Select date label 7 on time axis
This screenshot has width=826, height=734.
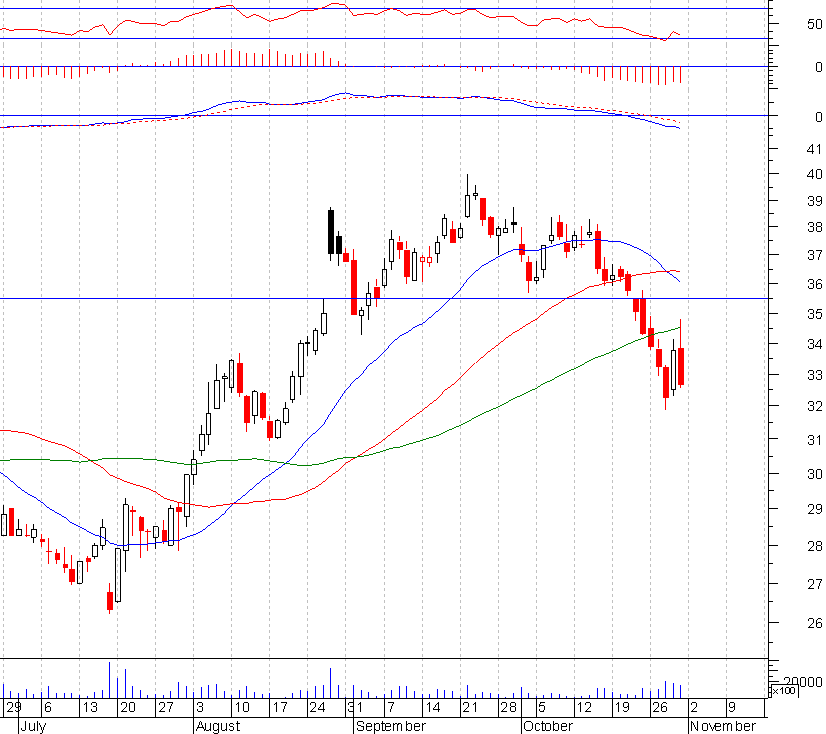(391, 707)
